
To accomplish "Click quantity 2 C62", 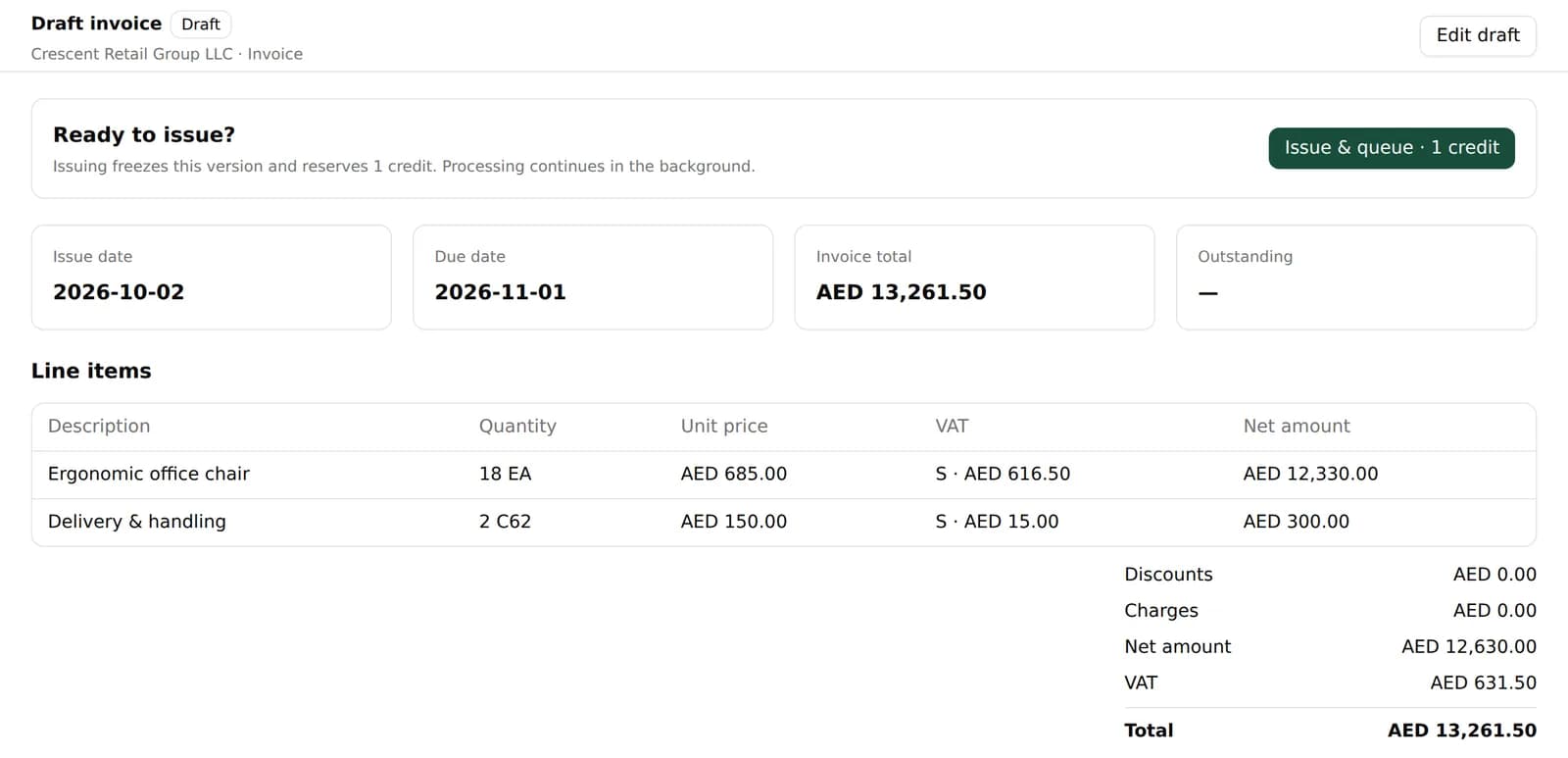I will click(x=505, y=522).
